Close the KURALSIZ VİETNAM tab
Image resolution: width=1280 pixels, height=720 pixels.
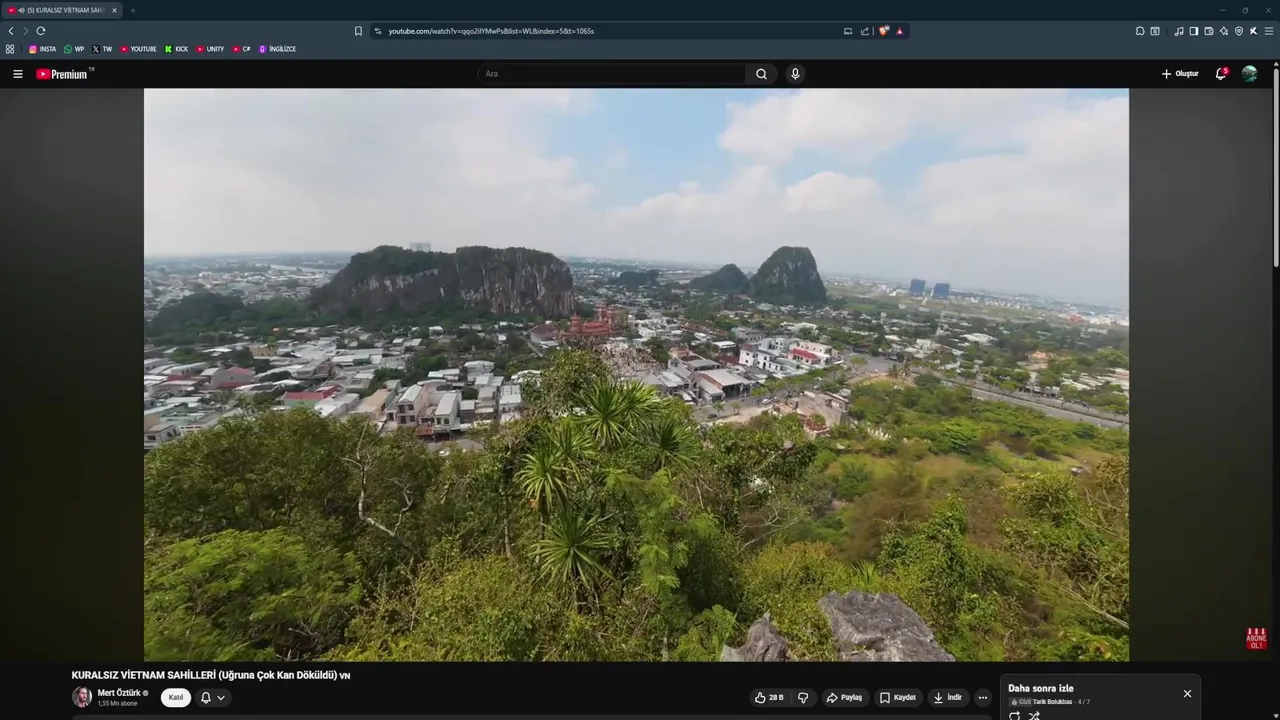point(114,10)
